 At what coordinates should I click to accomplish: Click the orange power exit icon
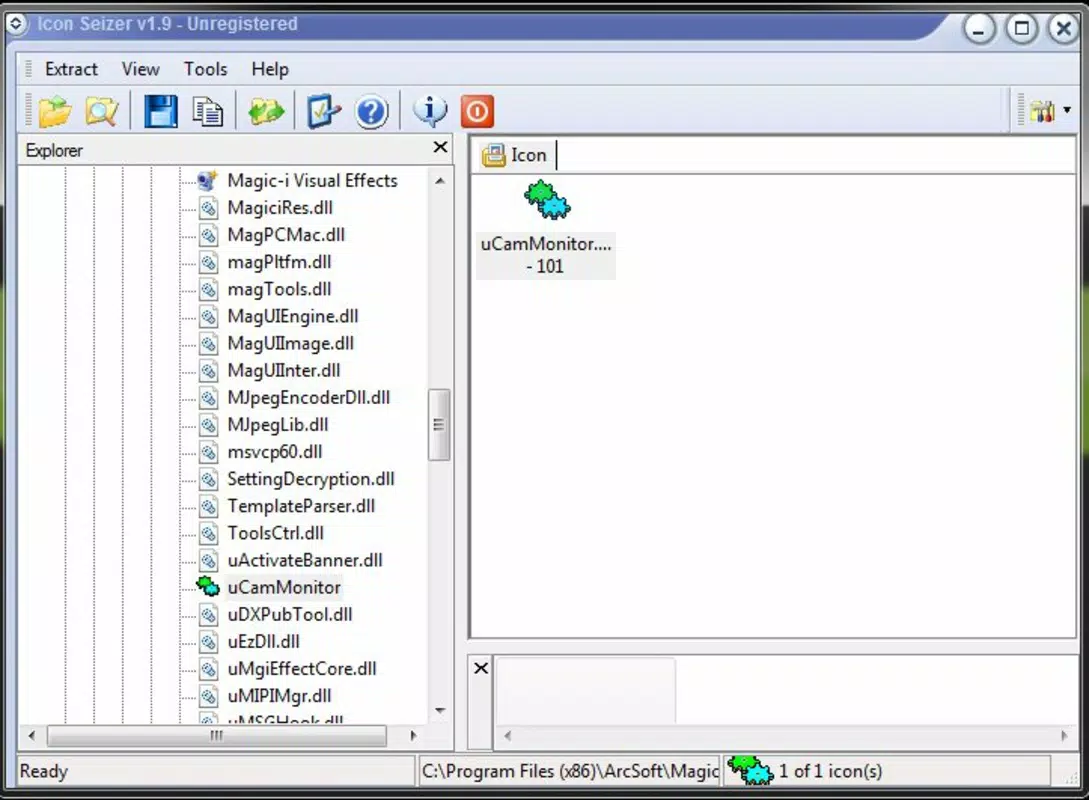click(477, 111)
